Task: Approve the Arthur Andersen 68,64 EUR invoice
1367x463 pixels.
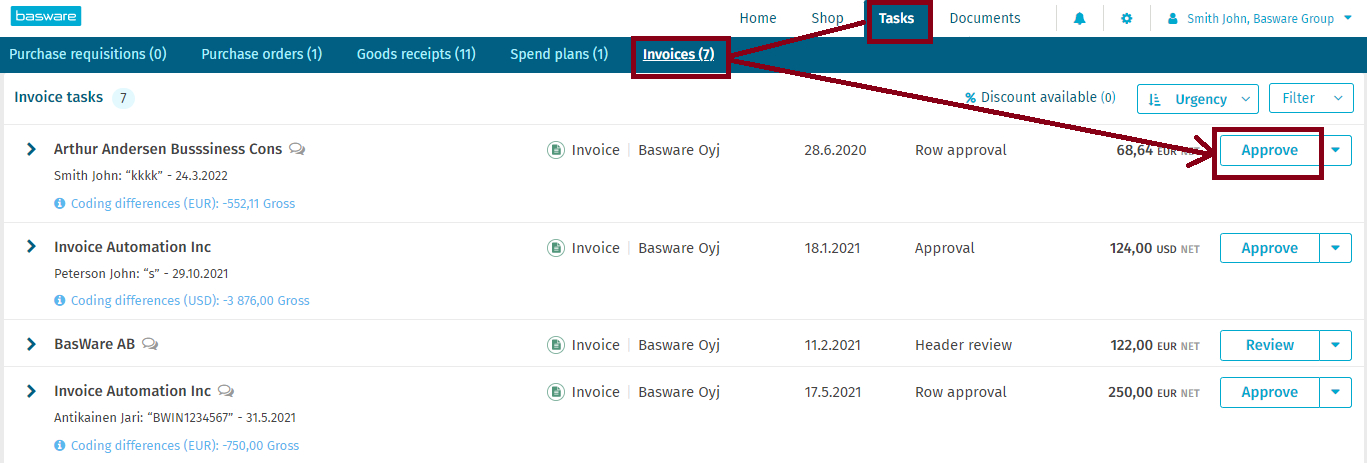Action: [1270, 151]
